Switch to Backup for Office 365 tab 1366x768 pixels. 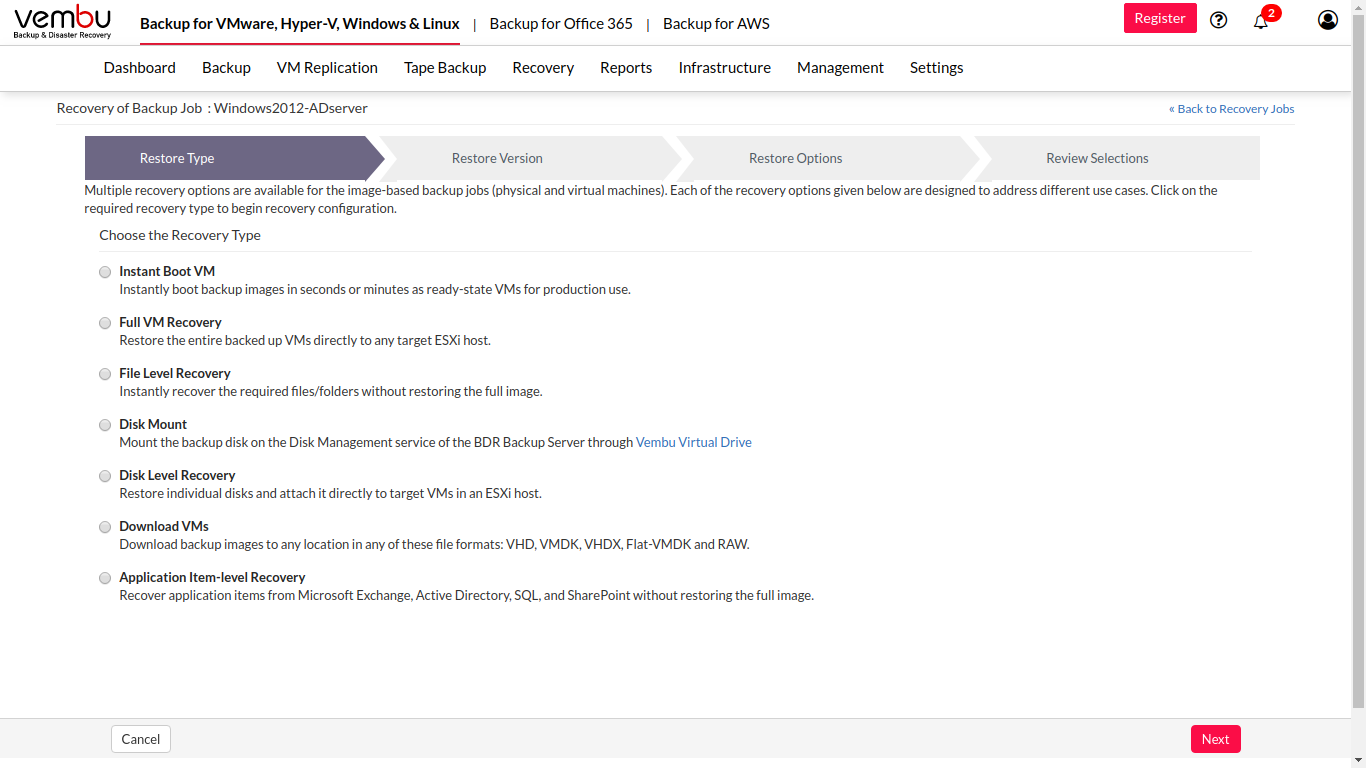(561, 23)
